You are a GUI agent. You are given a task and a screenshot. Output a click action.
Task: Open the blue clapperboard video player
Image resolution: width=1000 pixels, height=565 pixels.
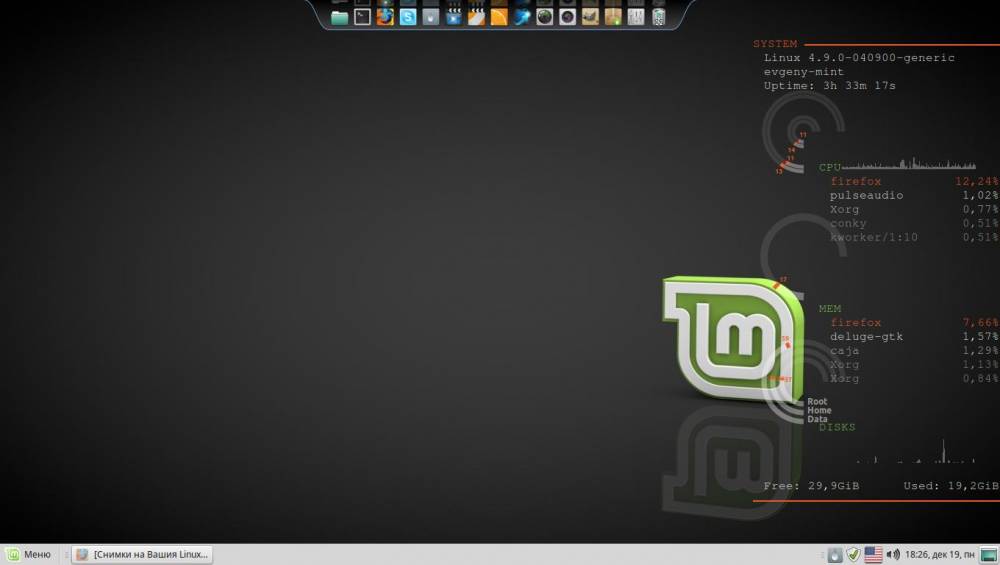(x=453, y=17)
